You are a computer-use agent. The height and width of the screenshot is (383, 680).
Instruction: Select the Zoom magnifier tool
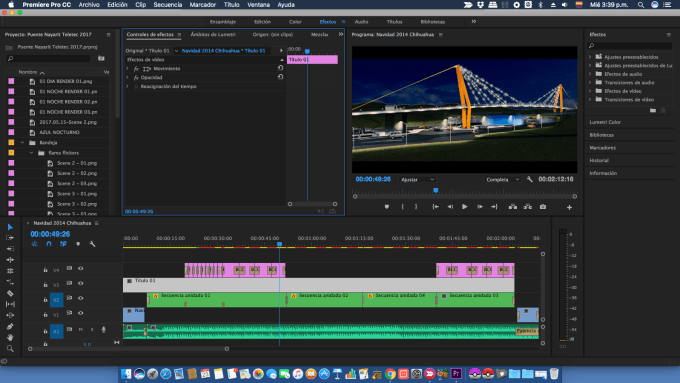(x=10, y=348)
